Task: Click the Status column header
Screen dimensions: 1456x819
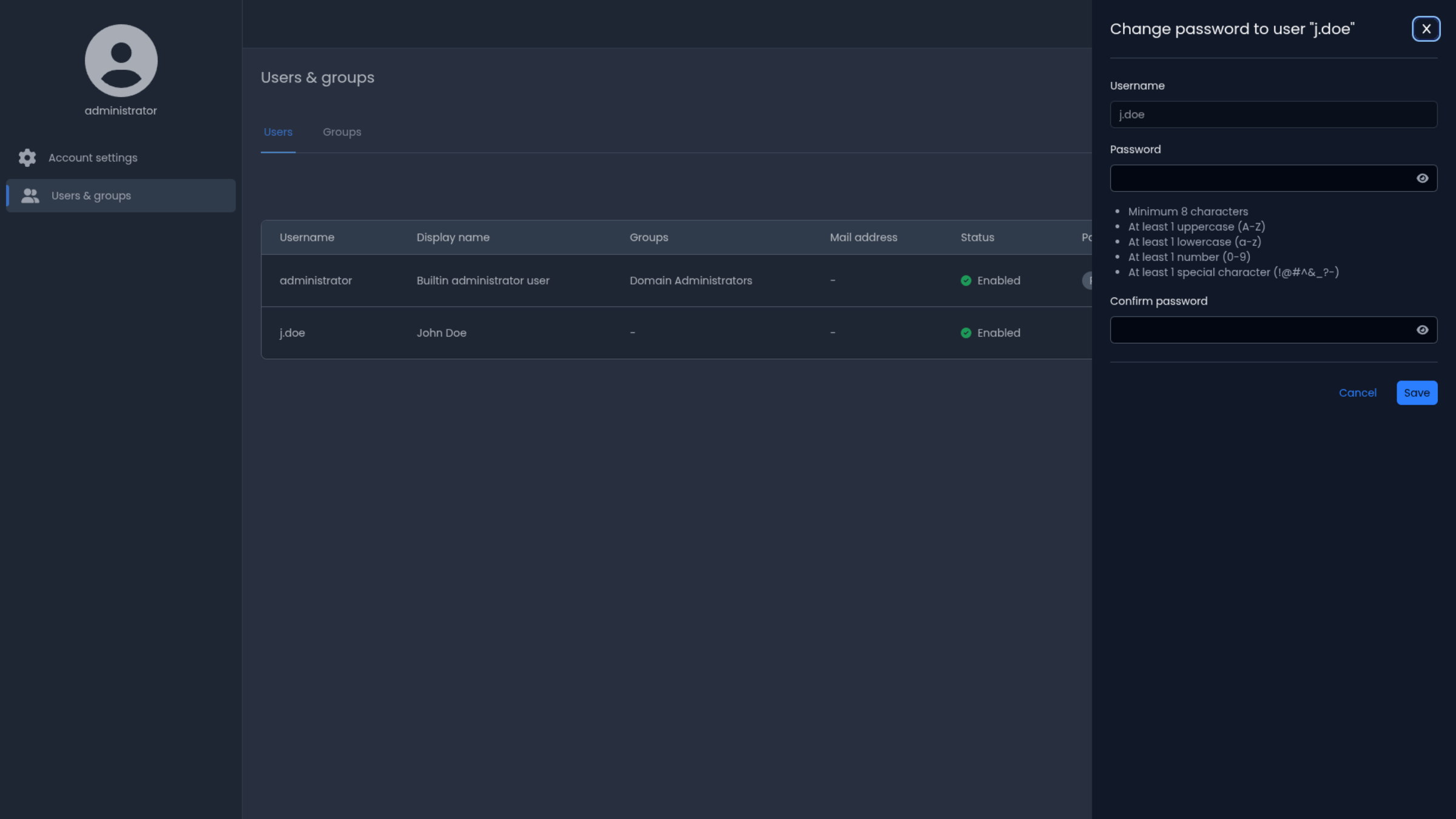Action: [977, 237]
